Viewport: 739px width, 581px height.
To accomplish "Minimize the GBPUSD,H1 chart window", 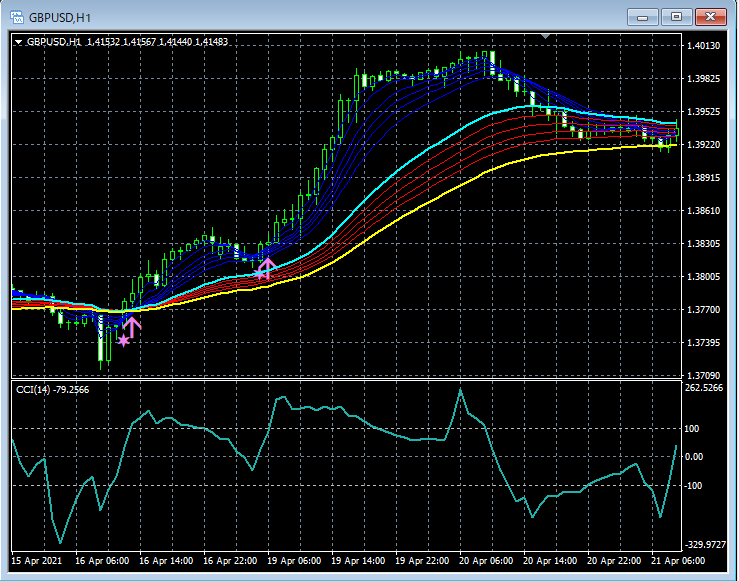I will tap(645, 16).
